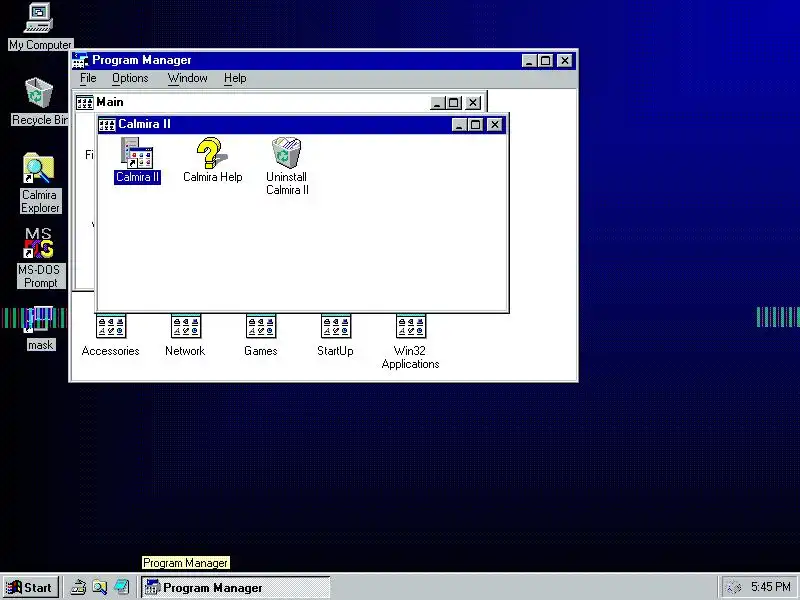This screenshot has width=800, height=600.
Task: Minimize the Calmira II group window
Action: click(460, 124)
